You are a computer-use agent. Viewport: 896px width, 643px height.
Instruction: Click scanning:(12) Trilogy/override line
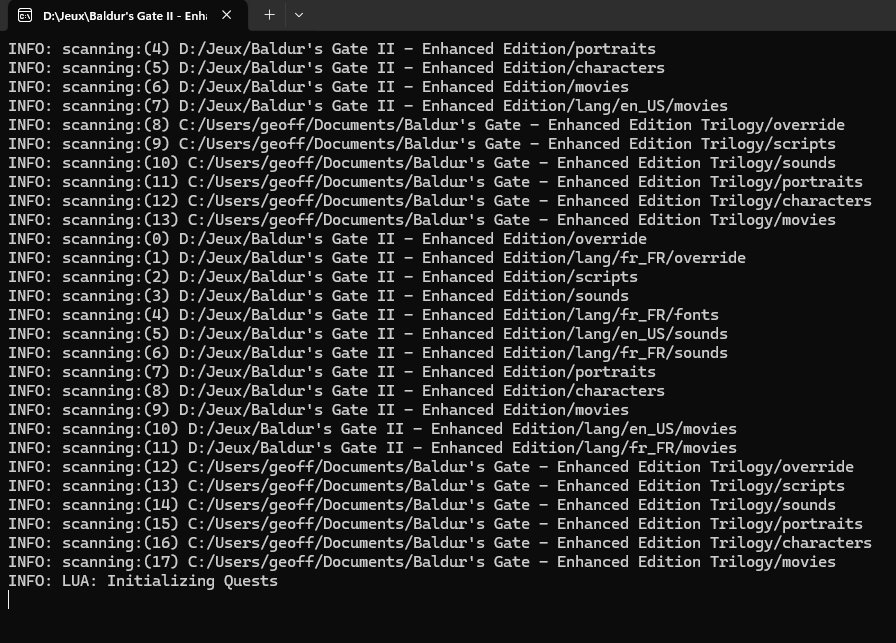431,467
